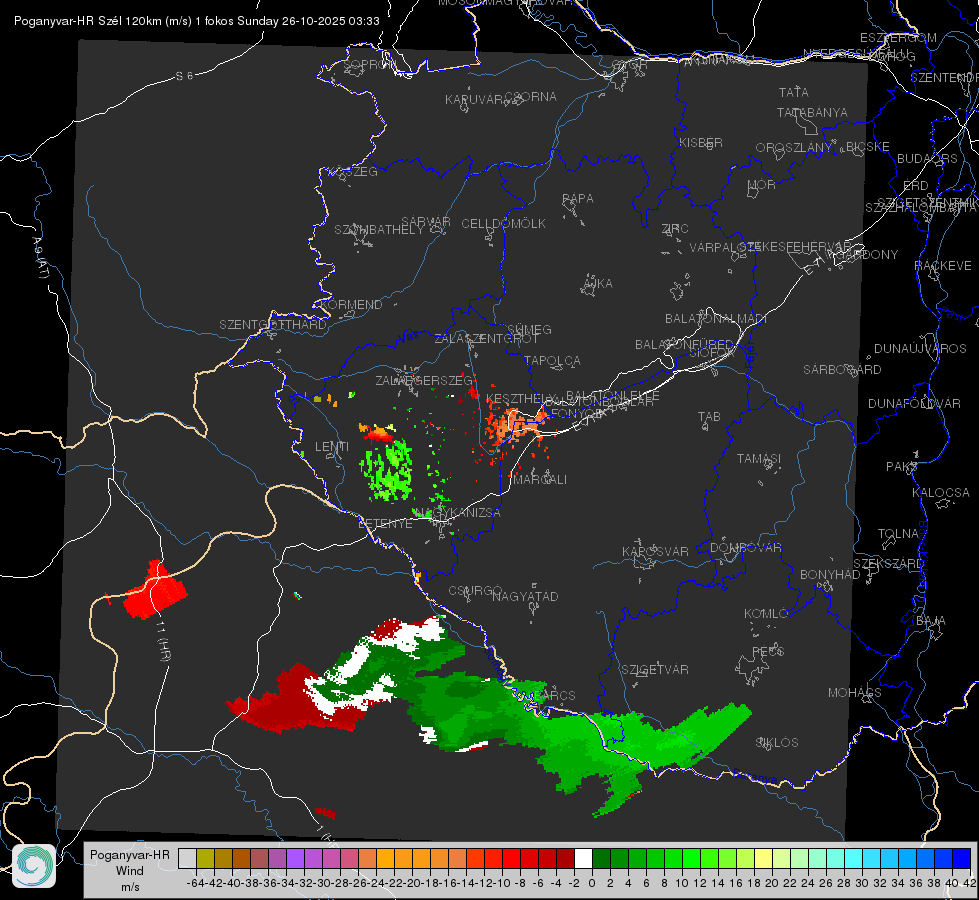Click the SZOMBATHELY city label
Viewport: 979px width, 900px height.
[x=379, y=230]
